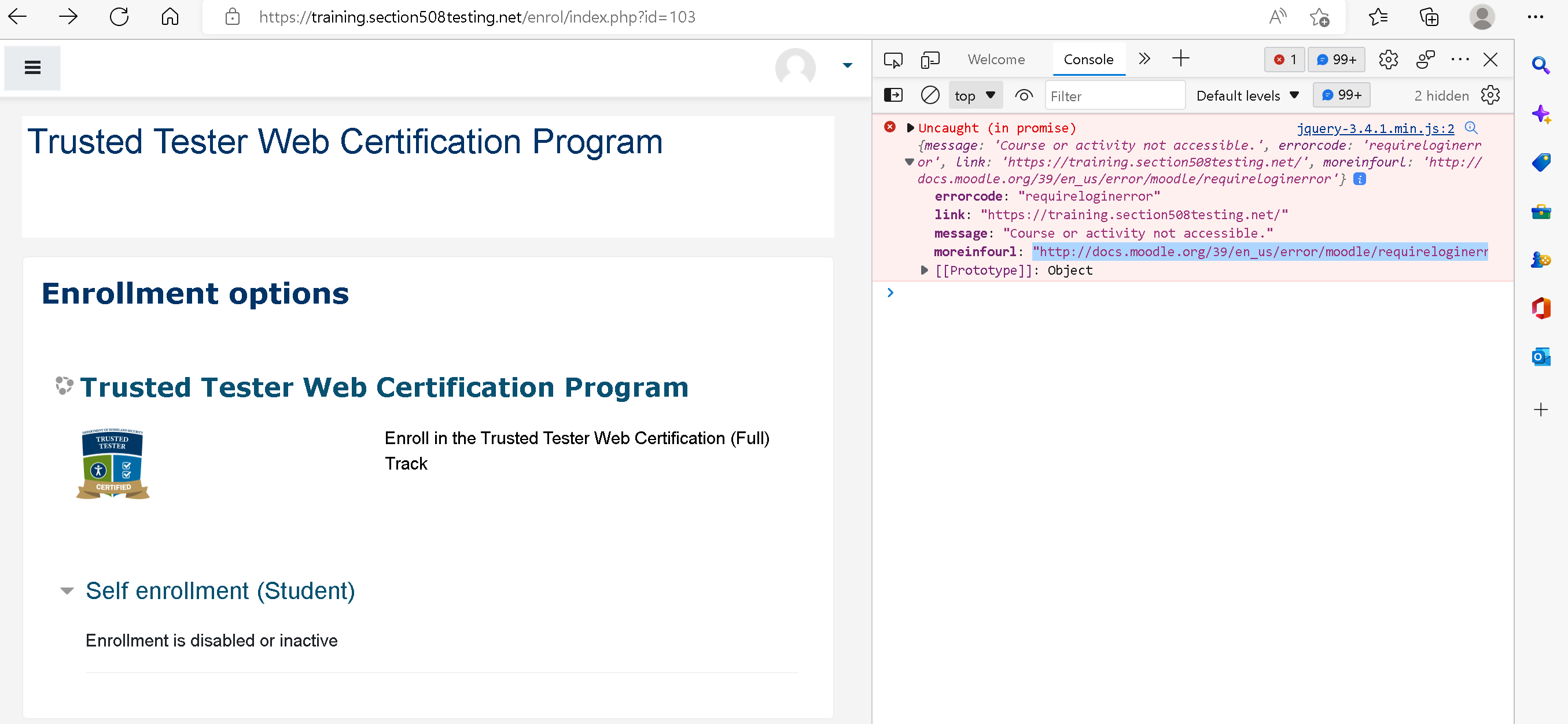Start Read aloud from the address bar
Image resolution: width=1568 pixels, height=724 pixels.
coord(1277,16)
